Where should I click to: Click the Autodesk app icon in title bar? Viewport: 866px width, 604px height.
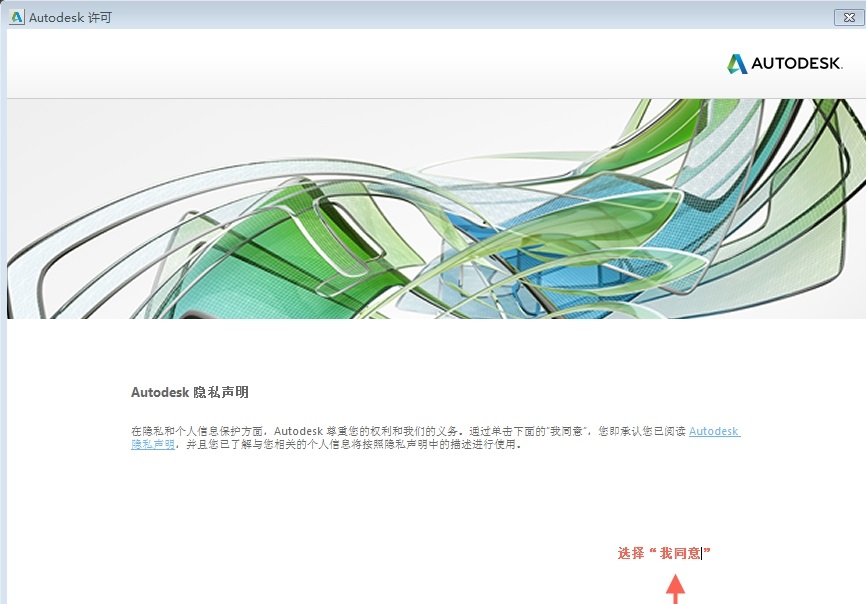coord(17,17)
